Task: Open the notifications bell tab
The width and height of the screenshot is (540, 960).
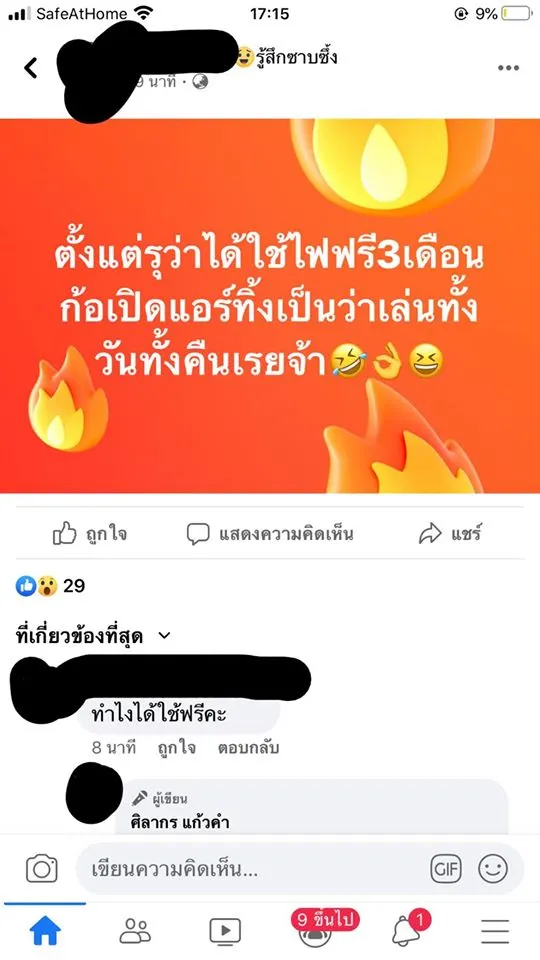Action: click(x=407, y=929)
